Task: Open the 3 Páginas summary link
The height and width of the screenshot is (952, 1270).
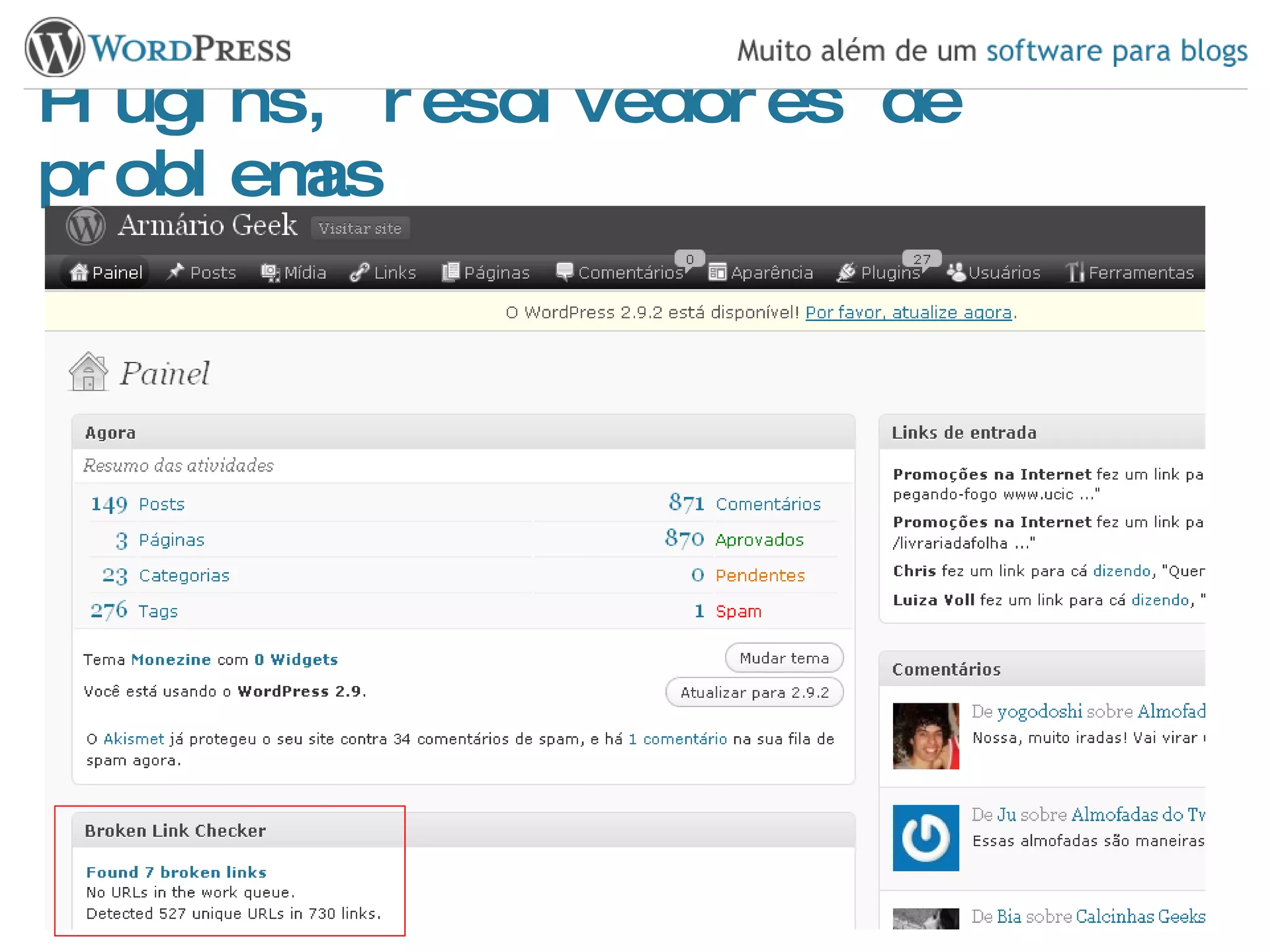Action: [159, 540]
